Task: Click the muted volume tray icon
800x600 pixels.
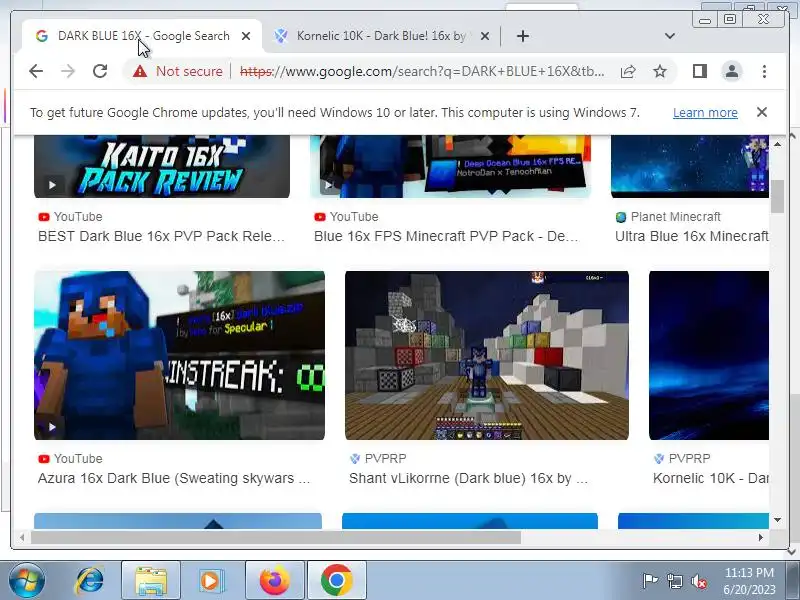Action: tap(698, 581)
